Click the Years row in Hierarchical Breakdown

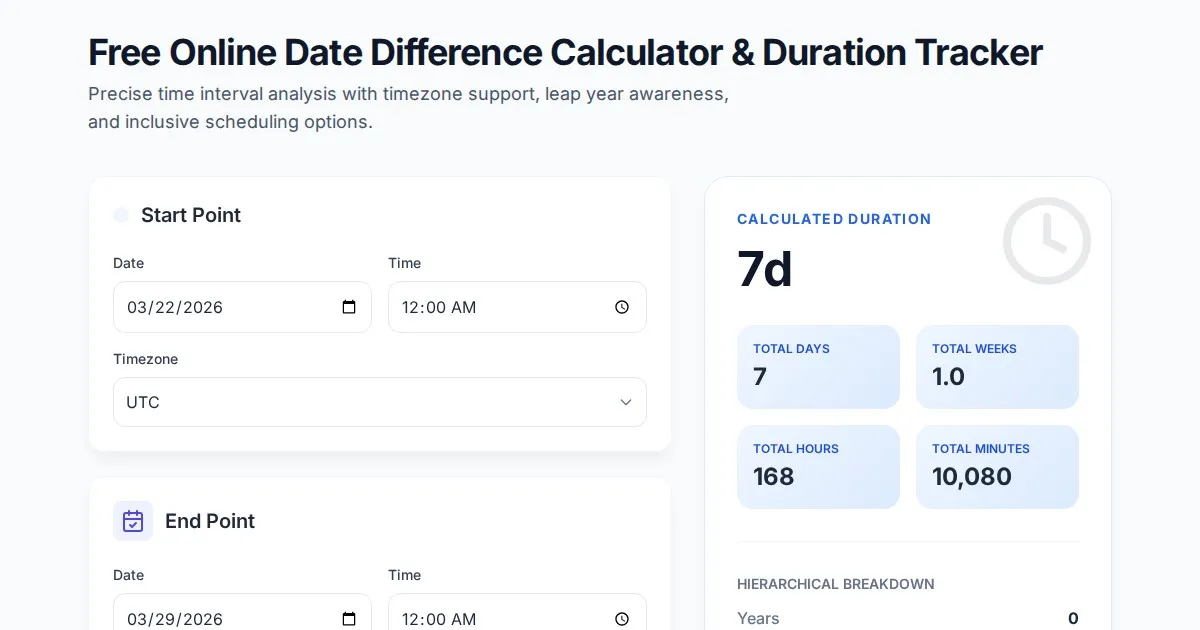(x=907, y=618)
